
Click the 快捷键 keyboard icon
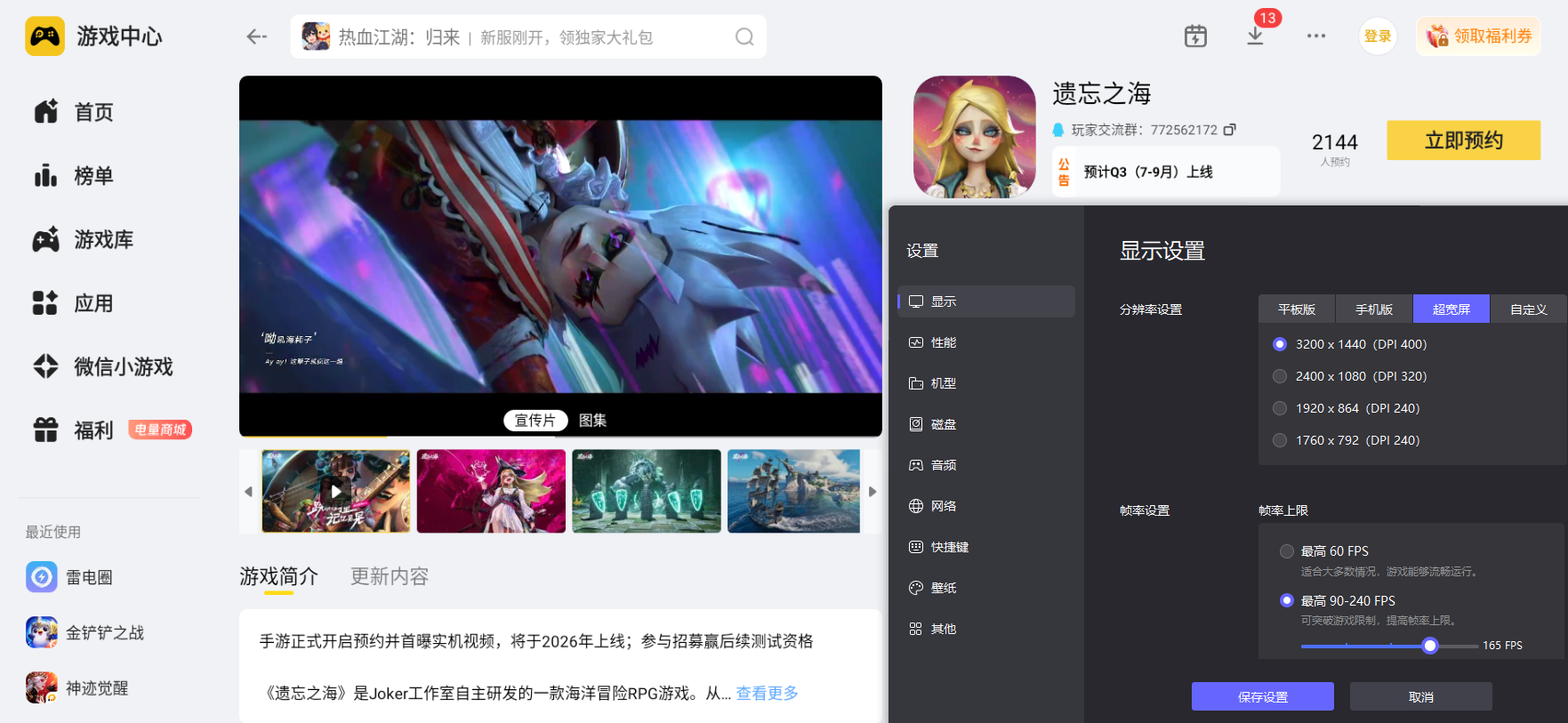[916, 547]
